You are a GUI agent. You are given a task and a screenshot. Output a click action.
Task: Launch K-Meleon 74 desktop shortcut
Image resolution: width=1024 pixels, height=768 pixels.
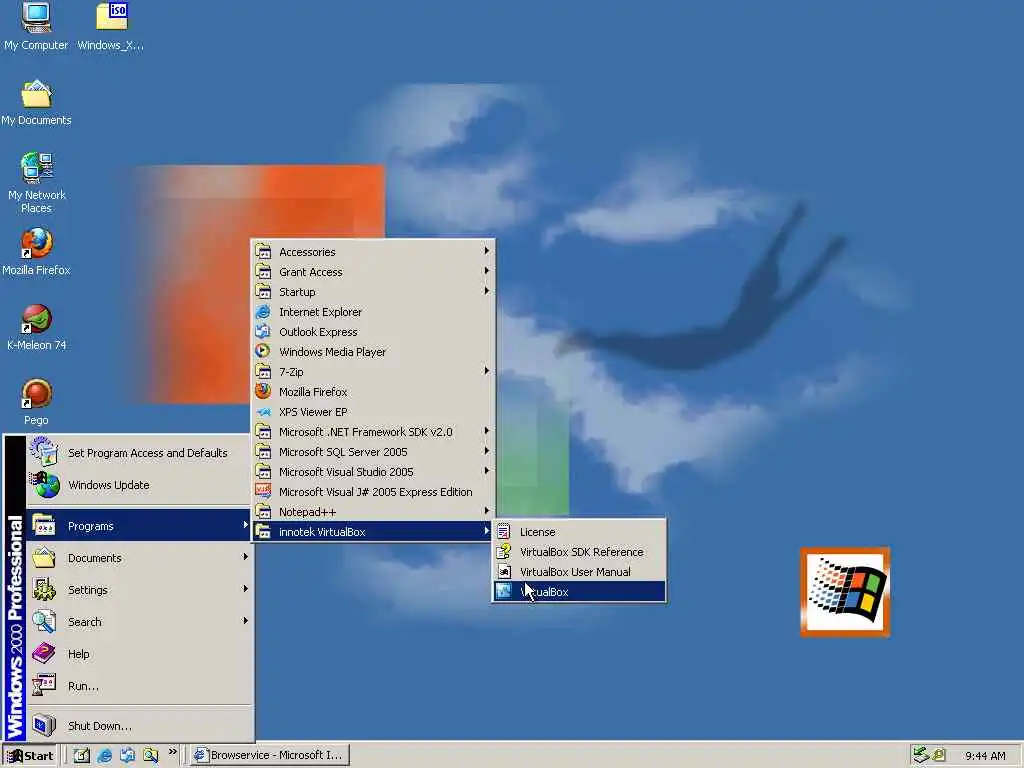point(36,327)
